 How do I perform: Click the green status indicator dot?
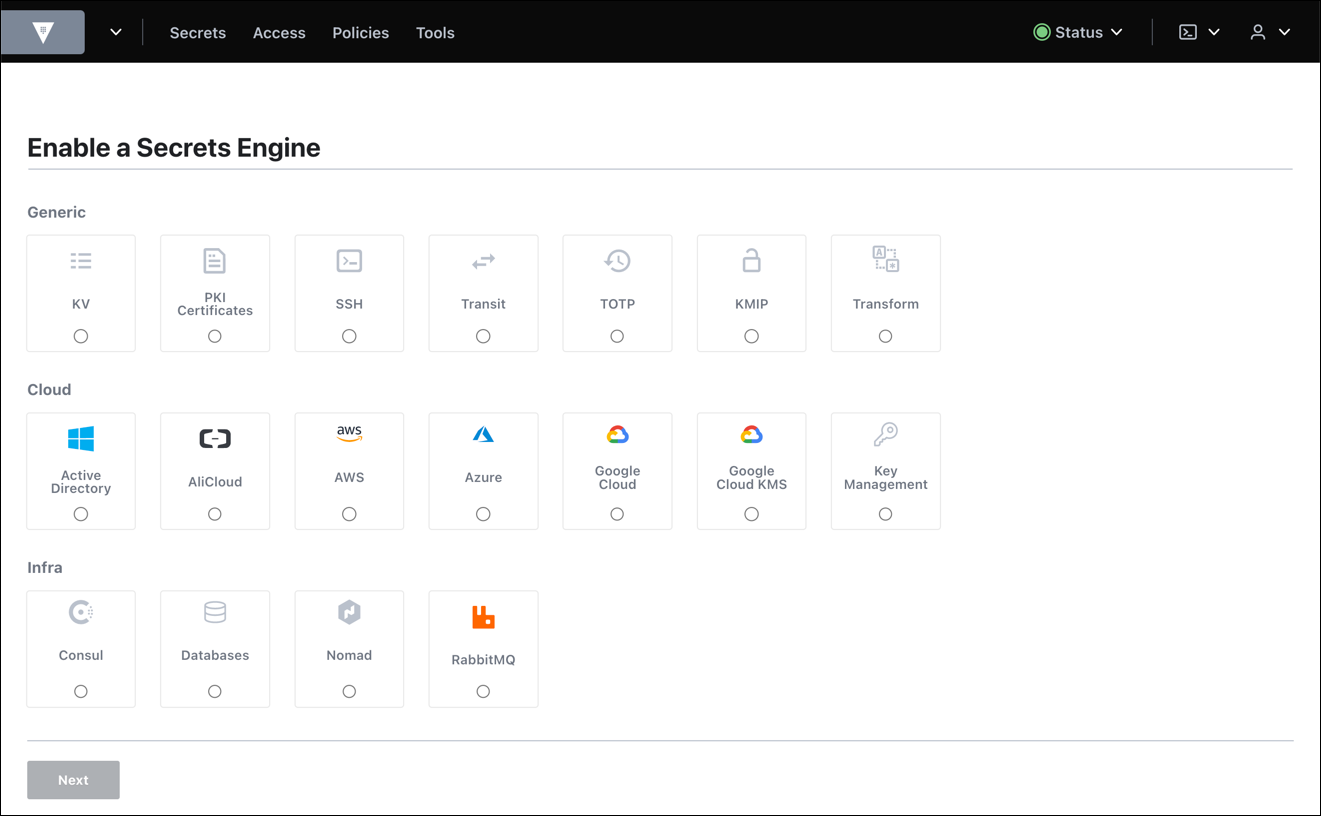pos(1041,31)
